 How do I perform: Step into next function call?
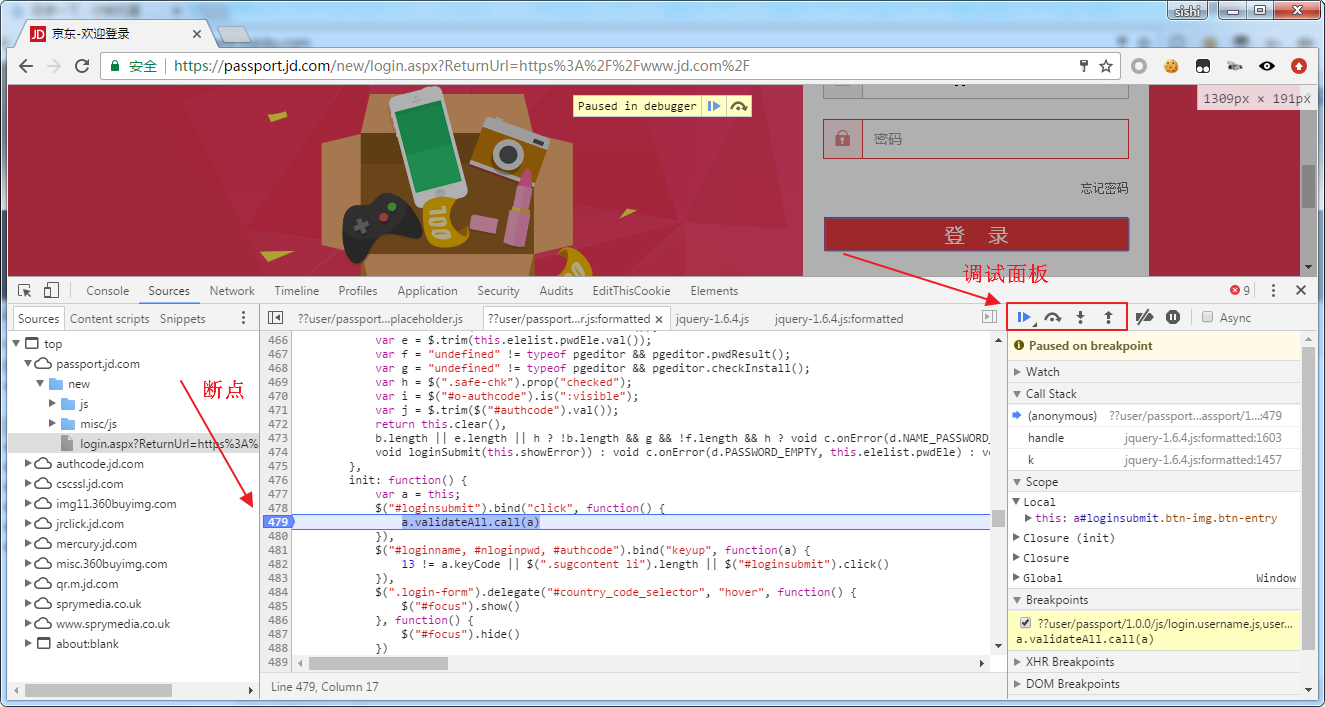[x=1080, y=317]
